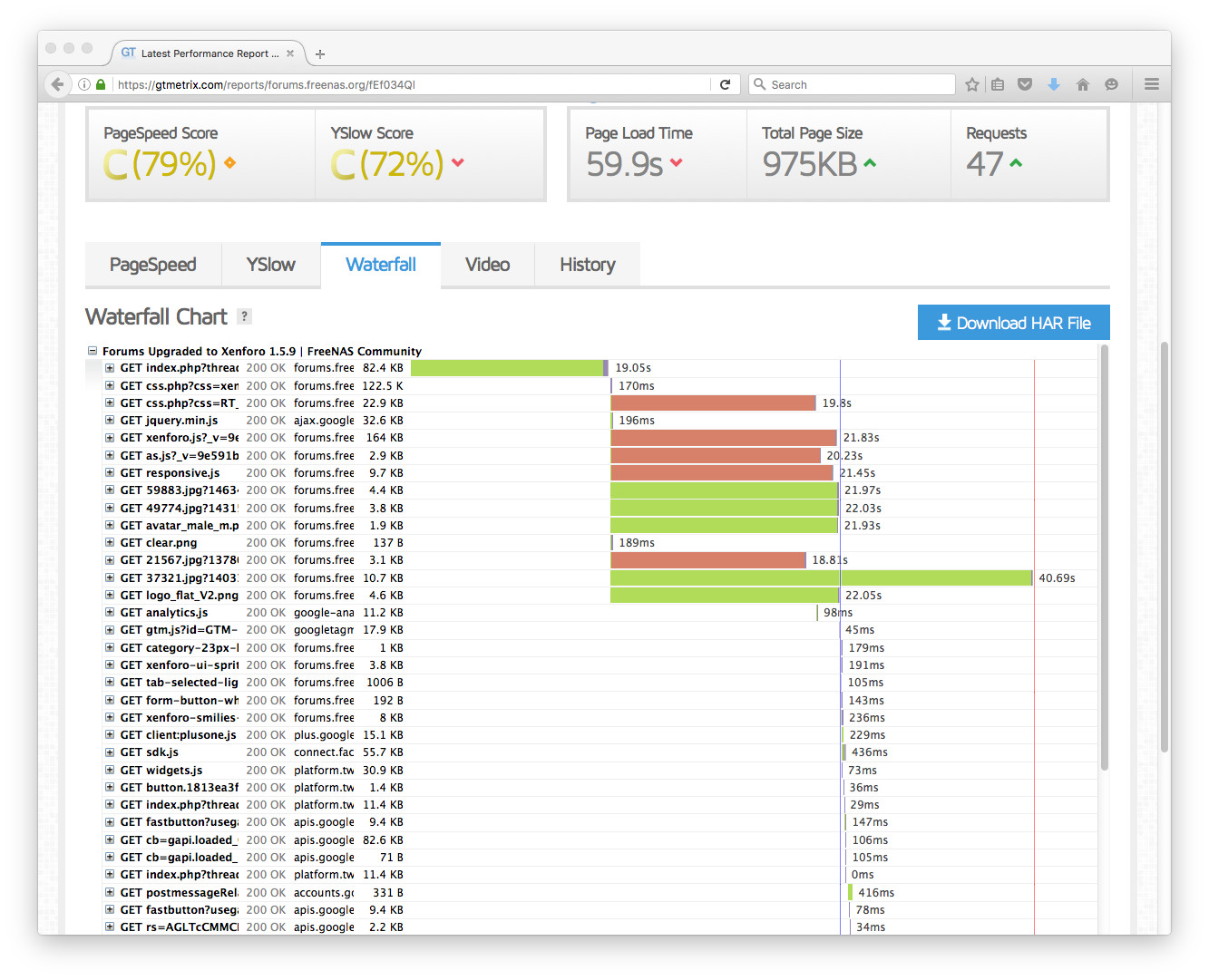Click the Requests green up arrow
1209x980 pixels.
1016,163
